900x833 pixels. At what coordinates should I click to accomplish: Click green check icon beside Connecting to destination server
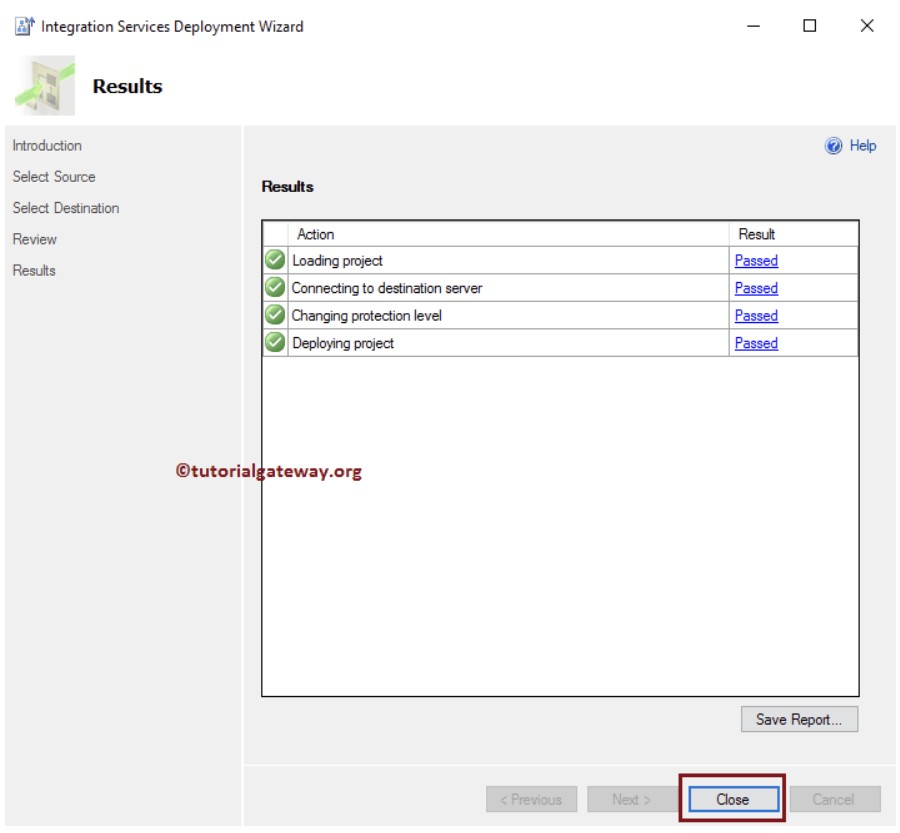[x=275, y=287]
